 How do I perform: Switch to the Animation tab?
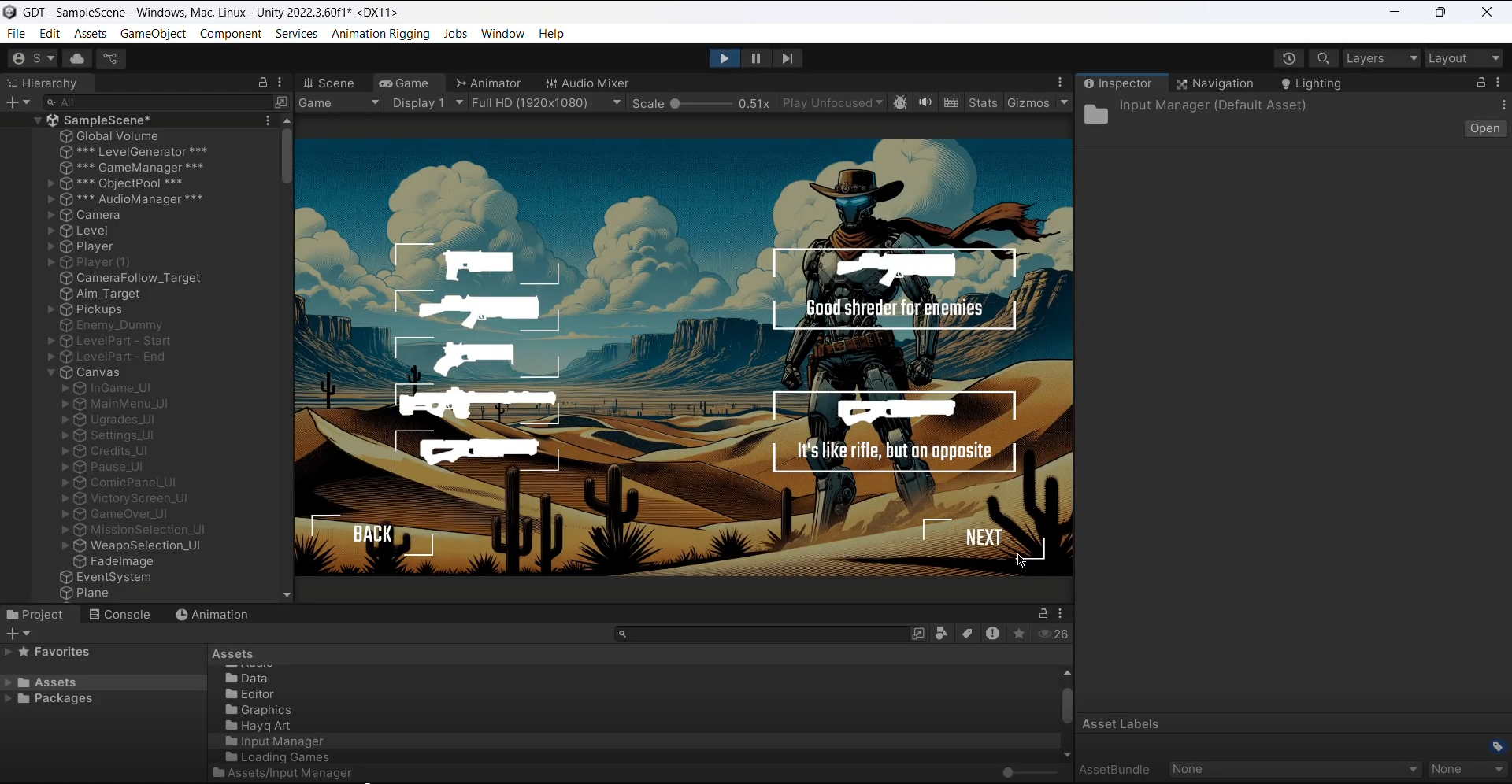(x=212, y=615)
